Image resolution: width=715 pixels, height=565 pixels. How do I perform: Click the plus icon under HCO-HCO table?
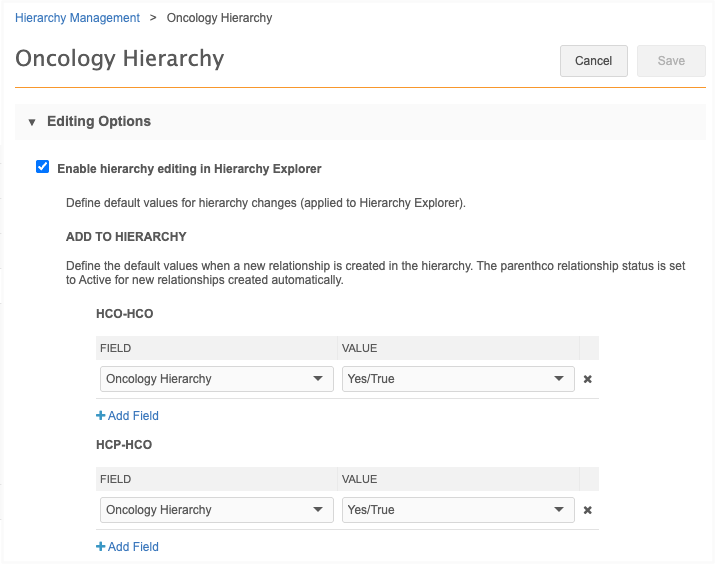101,416
